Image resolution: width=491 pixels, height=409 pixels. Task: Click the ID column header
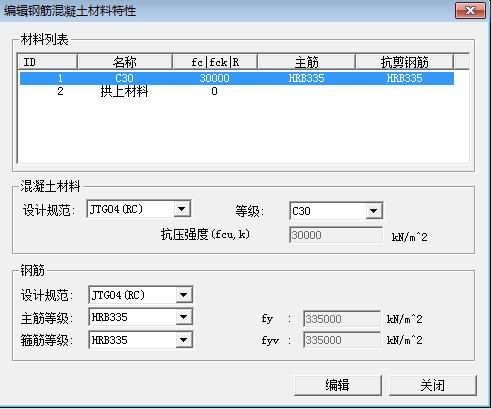coord(47,62)
